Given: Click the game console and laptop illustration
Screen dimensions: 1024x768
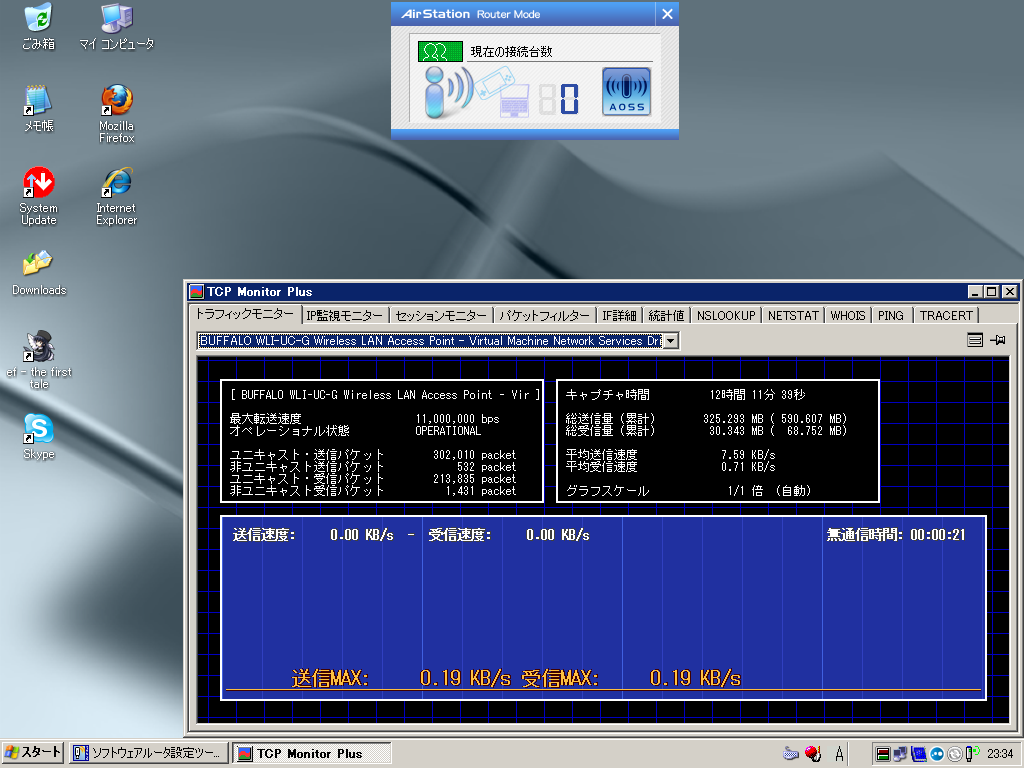Looking at the screenshot, I should pos(503,92).
